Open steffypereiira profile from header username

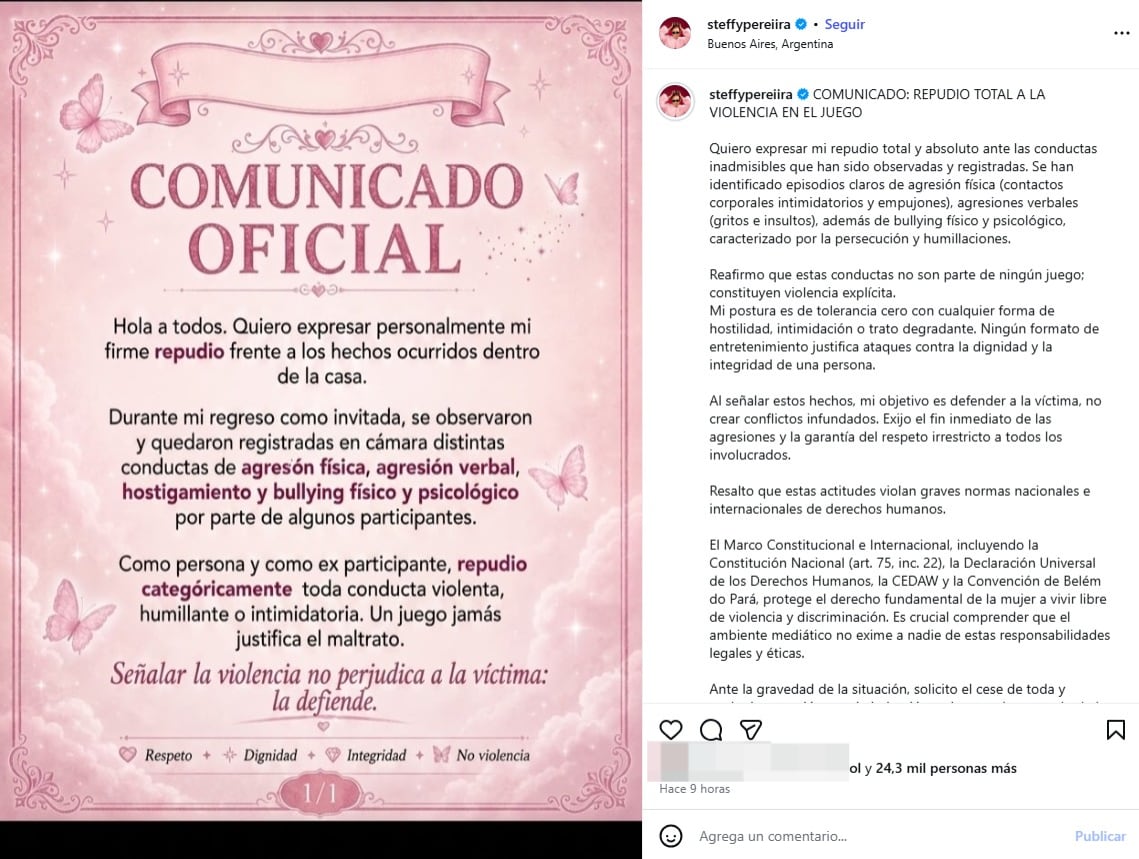pyautogui.click(x=749, y=24)
